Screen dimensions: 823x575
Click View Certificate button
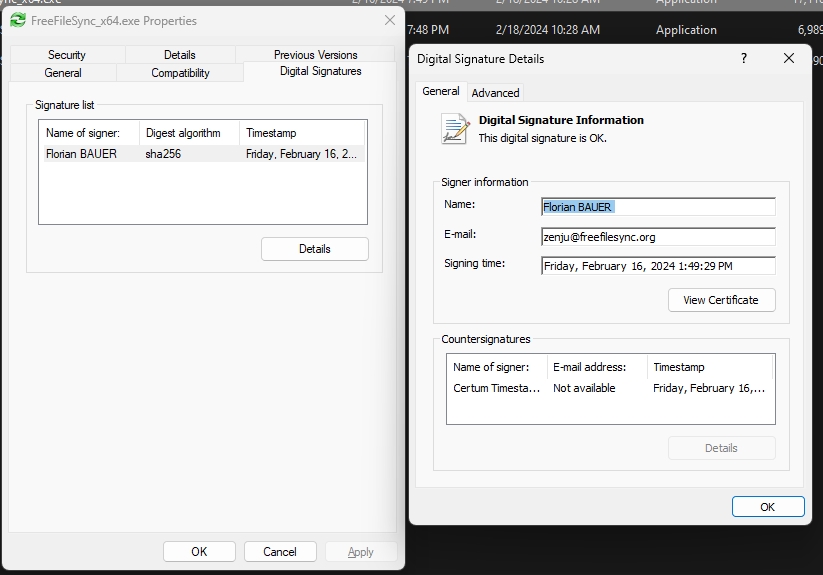point(721,300)
